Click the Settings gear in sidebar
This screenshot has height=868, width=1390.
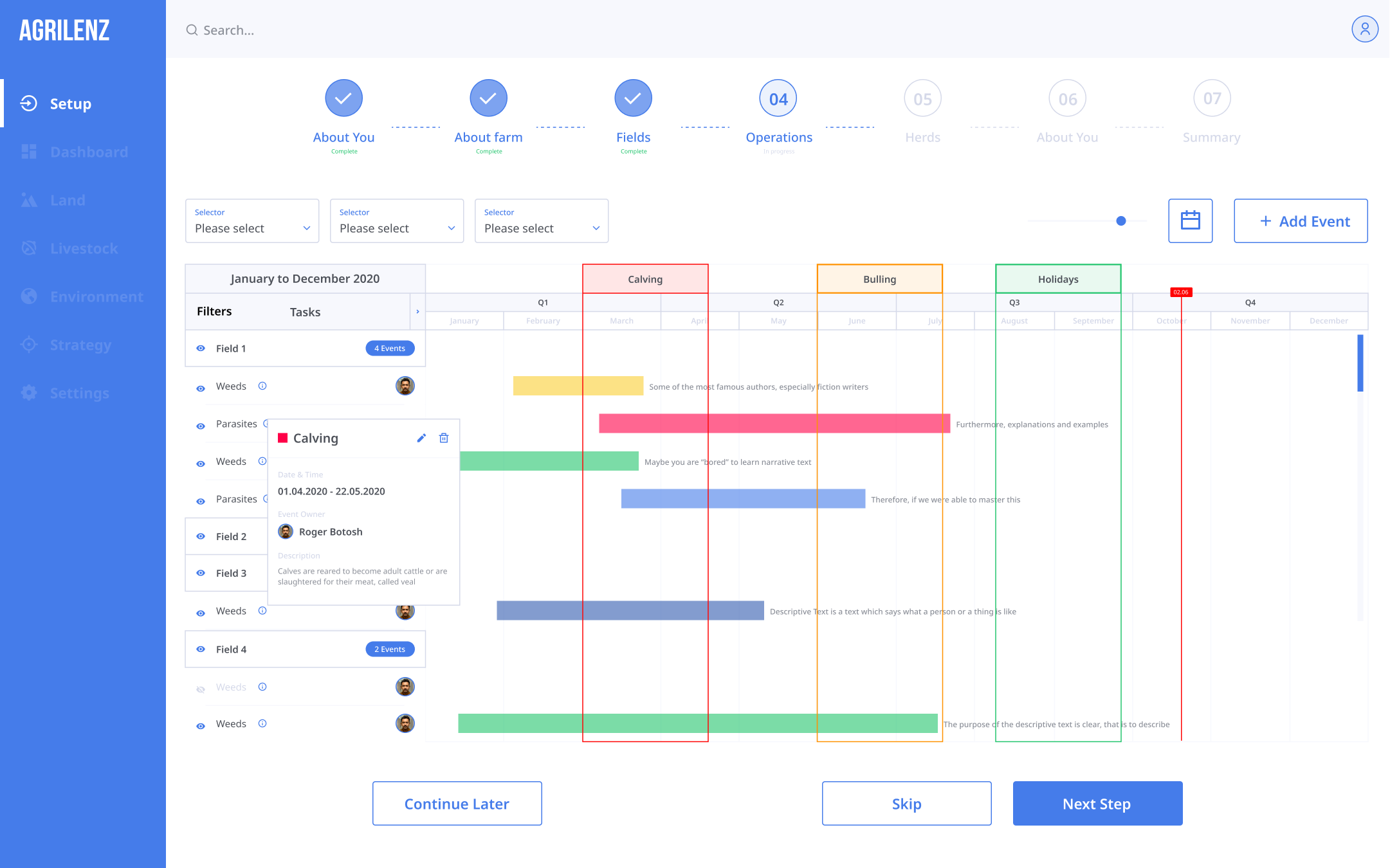coord(29,393)
